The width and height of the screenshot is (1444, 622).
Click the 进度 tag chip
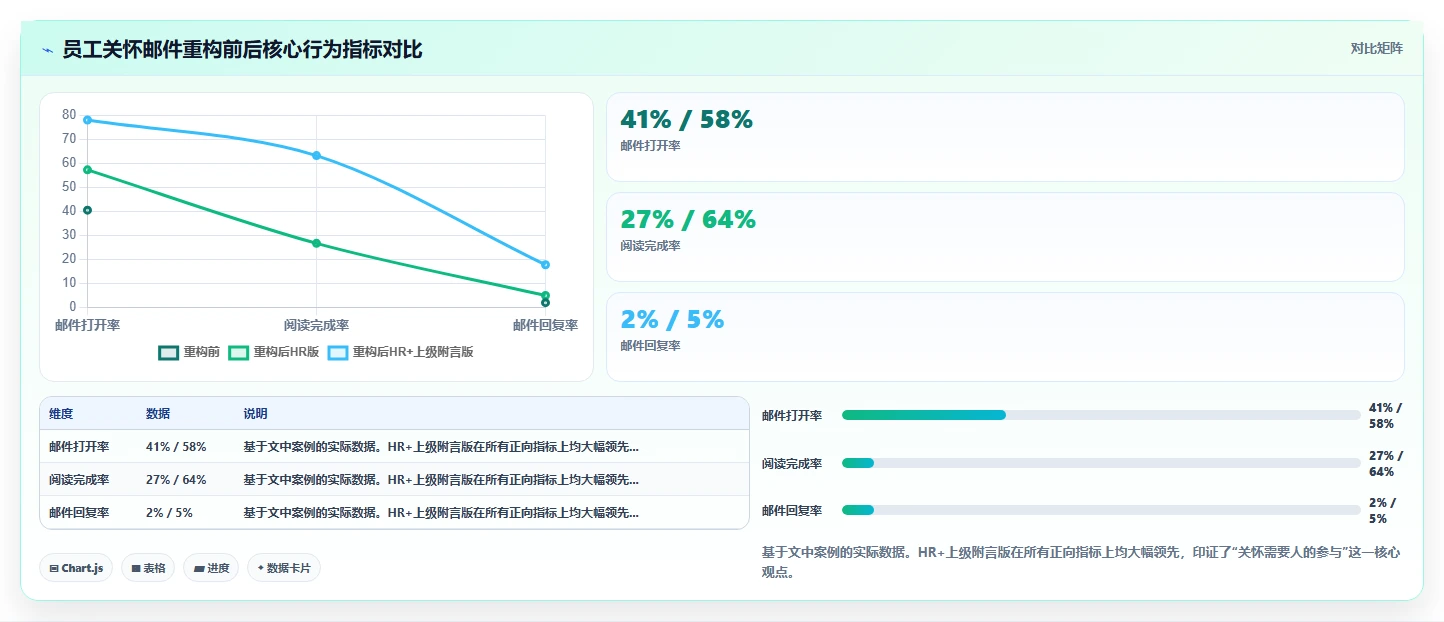tap(211, 568)
